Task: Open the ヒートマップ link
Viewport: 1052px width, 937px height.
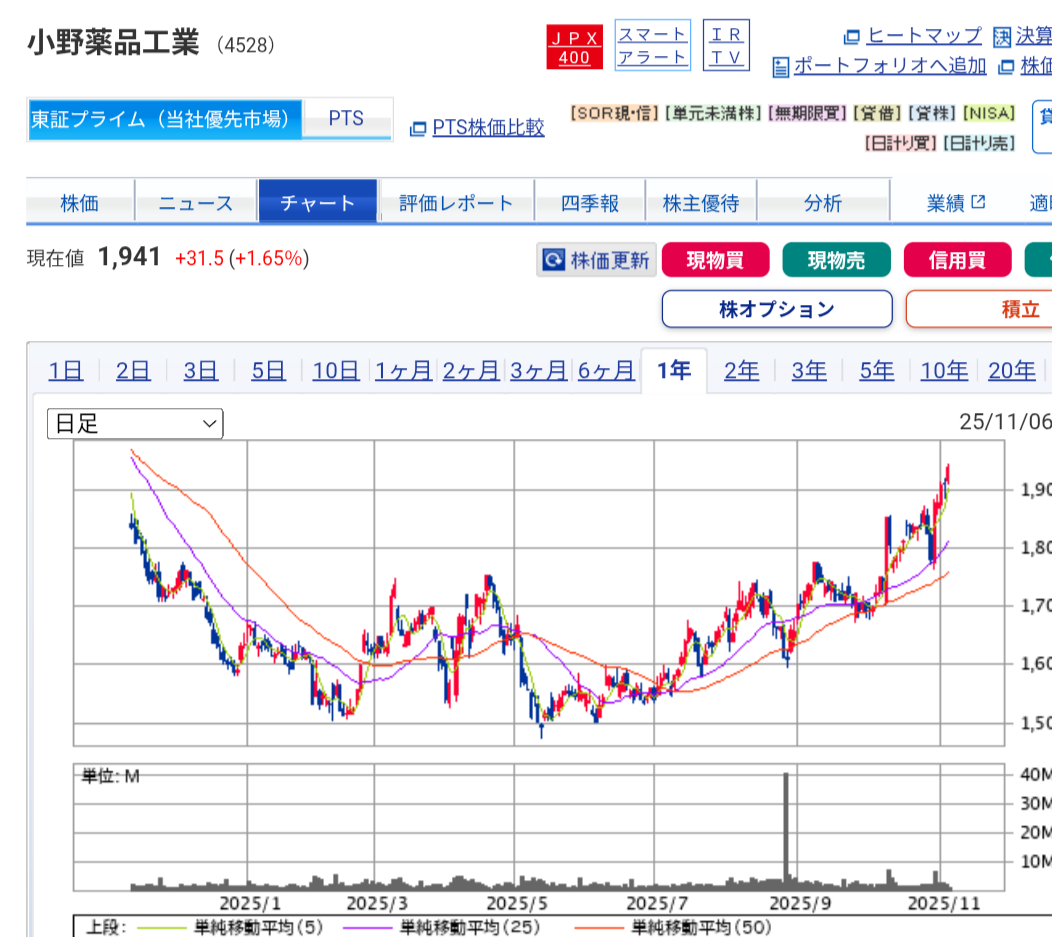Action: [x=924, y=35]
